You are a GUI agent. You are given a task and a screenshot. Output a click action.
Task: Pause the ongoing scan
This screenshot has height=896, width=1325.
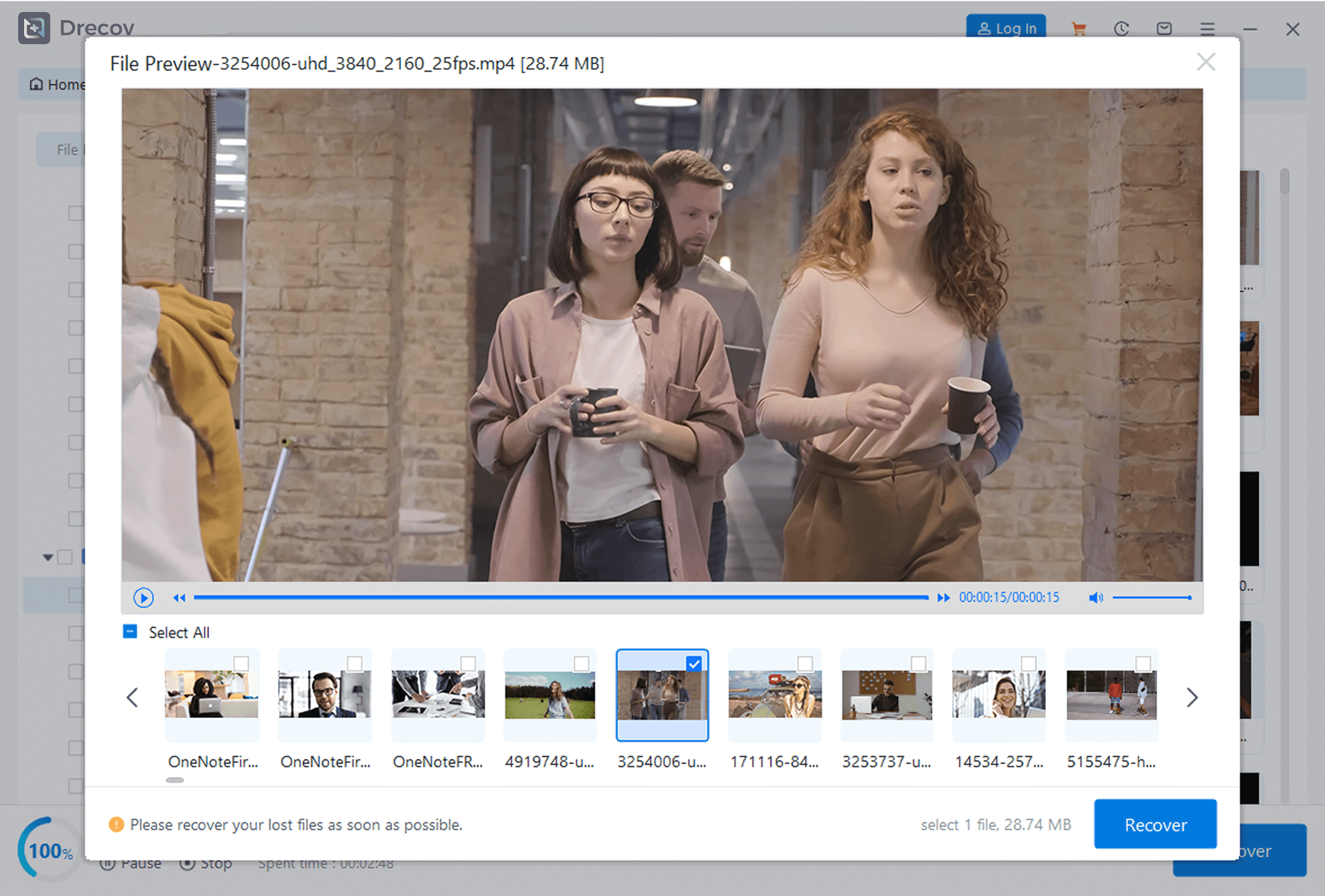(x=131, y=863)
